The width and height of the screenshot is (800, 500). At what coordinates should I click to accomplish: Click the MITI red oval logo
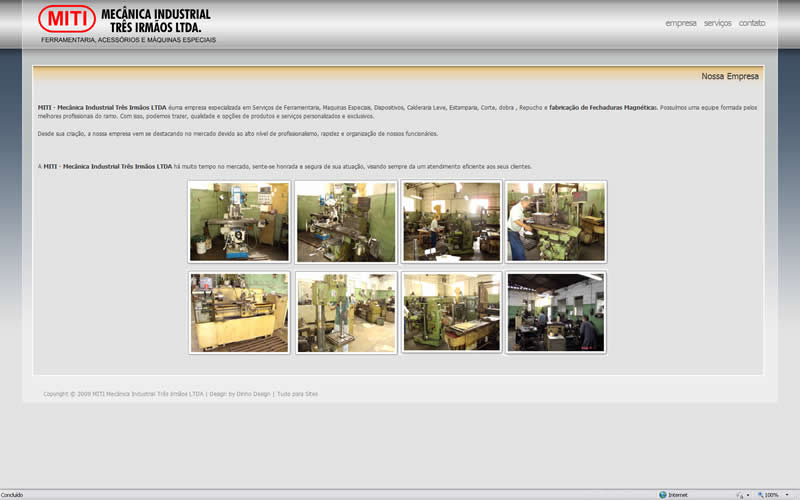pyautogui.click(x=67, y=19)
